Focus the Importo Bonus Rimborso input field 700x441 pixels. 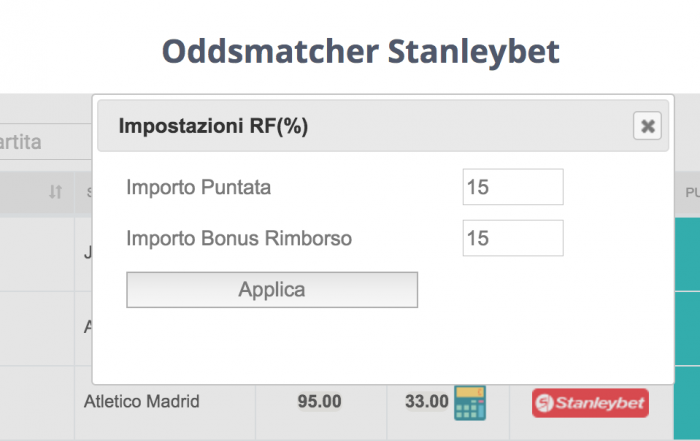coord(513,238)
